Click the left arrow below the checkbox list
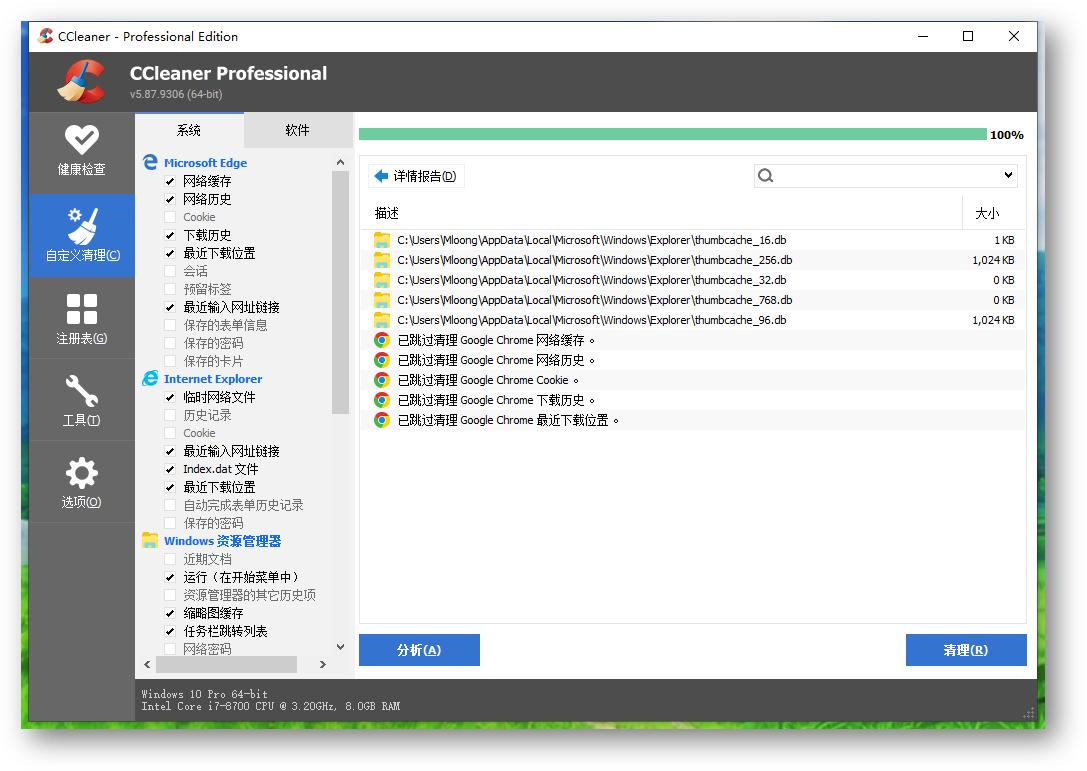 point(147,663)
